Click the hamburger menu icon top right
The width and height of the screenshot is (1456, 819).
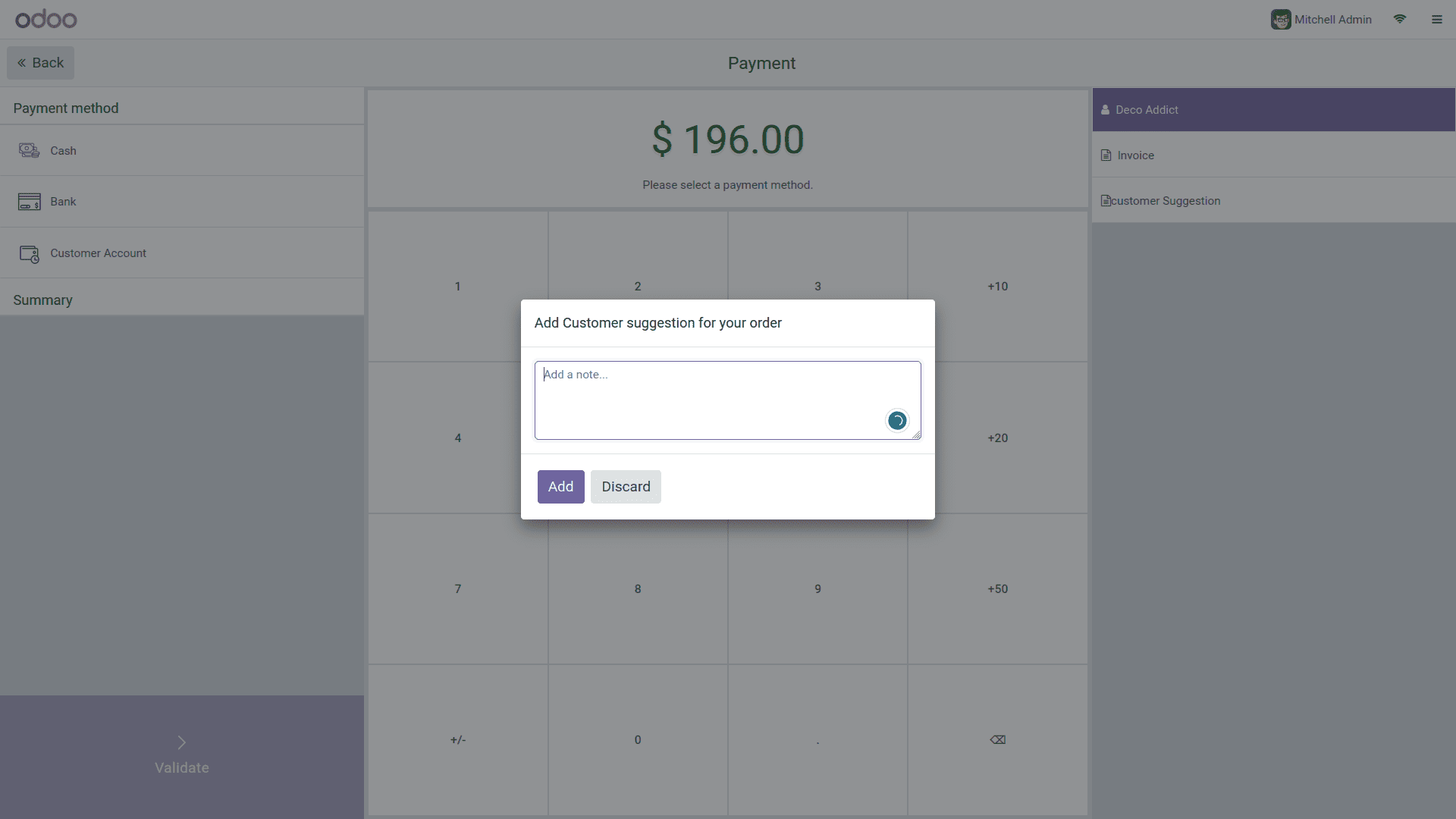click(x=1437, y=18)
